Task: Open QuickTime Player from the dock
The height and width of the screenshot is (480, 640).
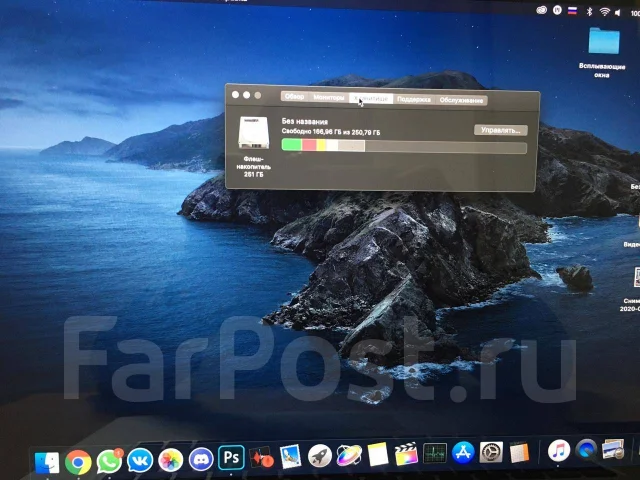Action: click(586, 450)
